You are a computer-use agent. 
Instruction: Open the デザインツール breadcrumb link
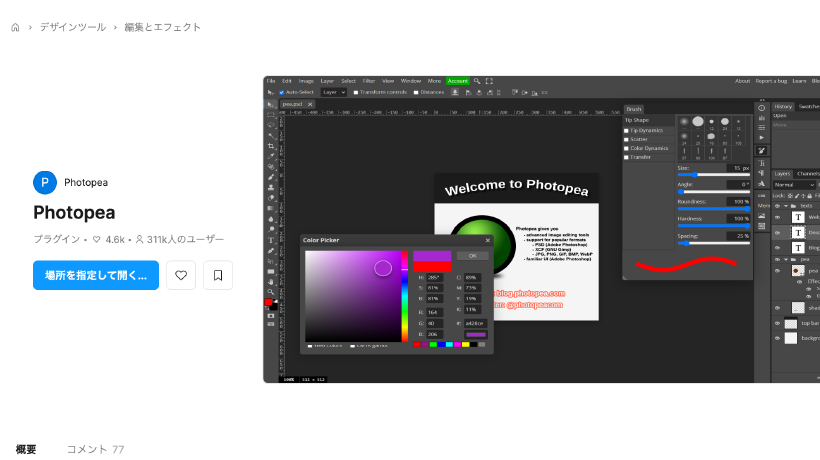[73, 27]
